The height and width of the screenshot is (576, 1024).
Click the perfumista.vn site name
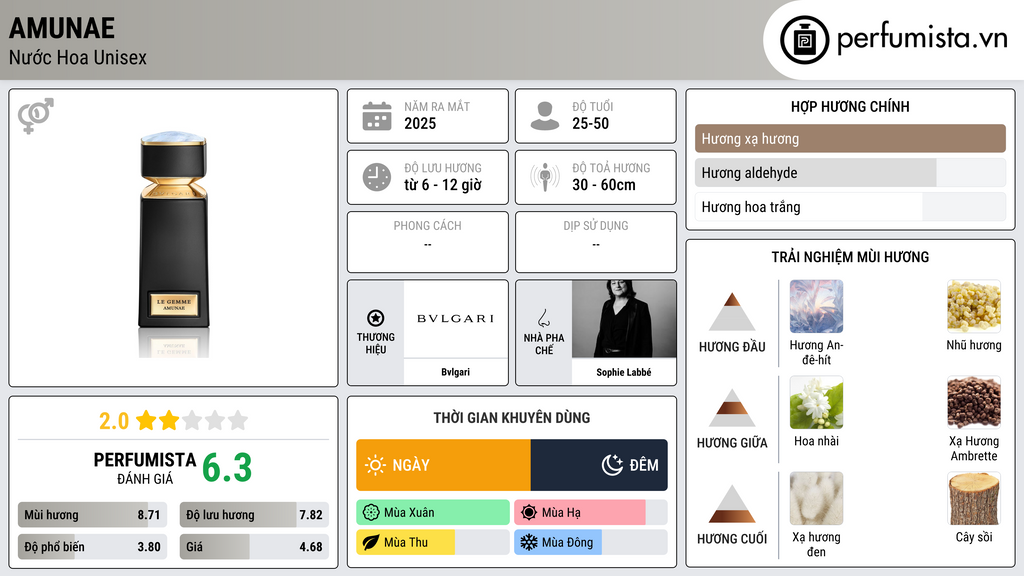pos(923,39)
